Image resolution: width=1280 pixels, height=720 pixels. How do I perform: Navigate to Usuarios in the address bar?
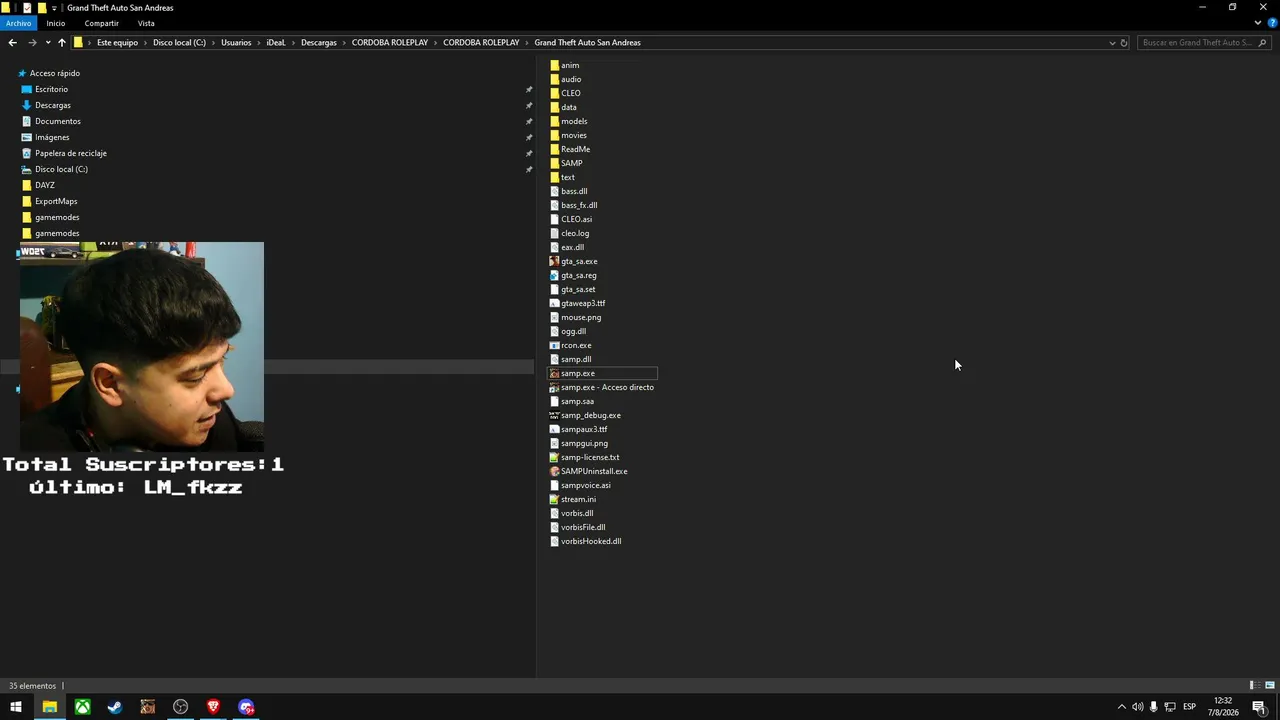(x=236, y=43)
